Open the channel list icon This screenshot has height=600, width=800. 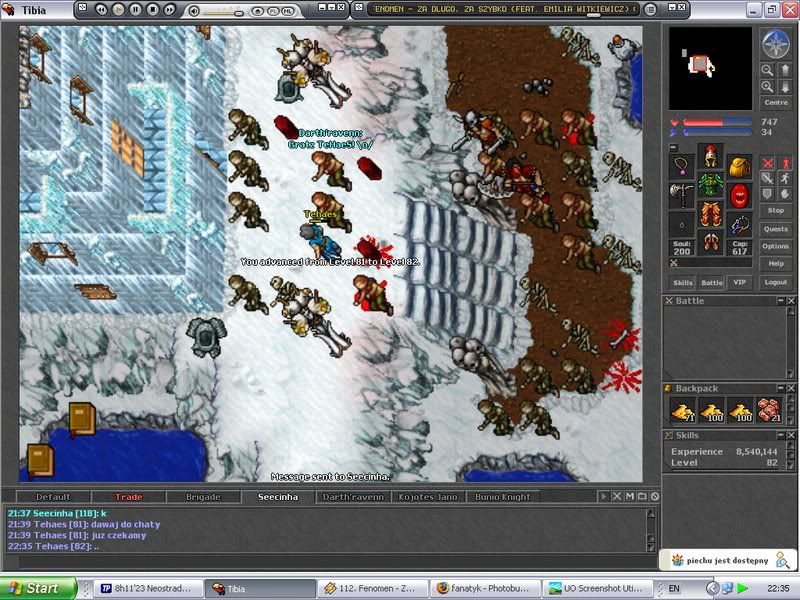[642, 496]
